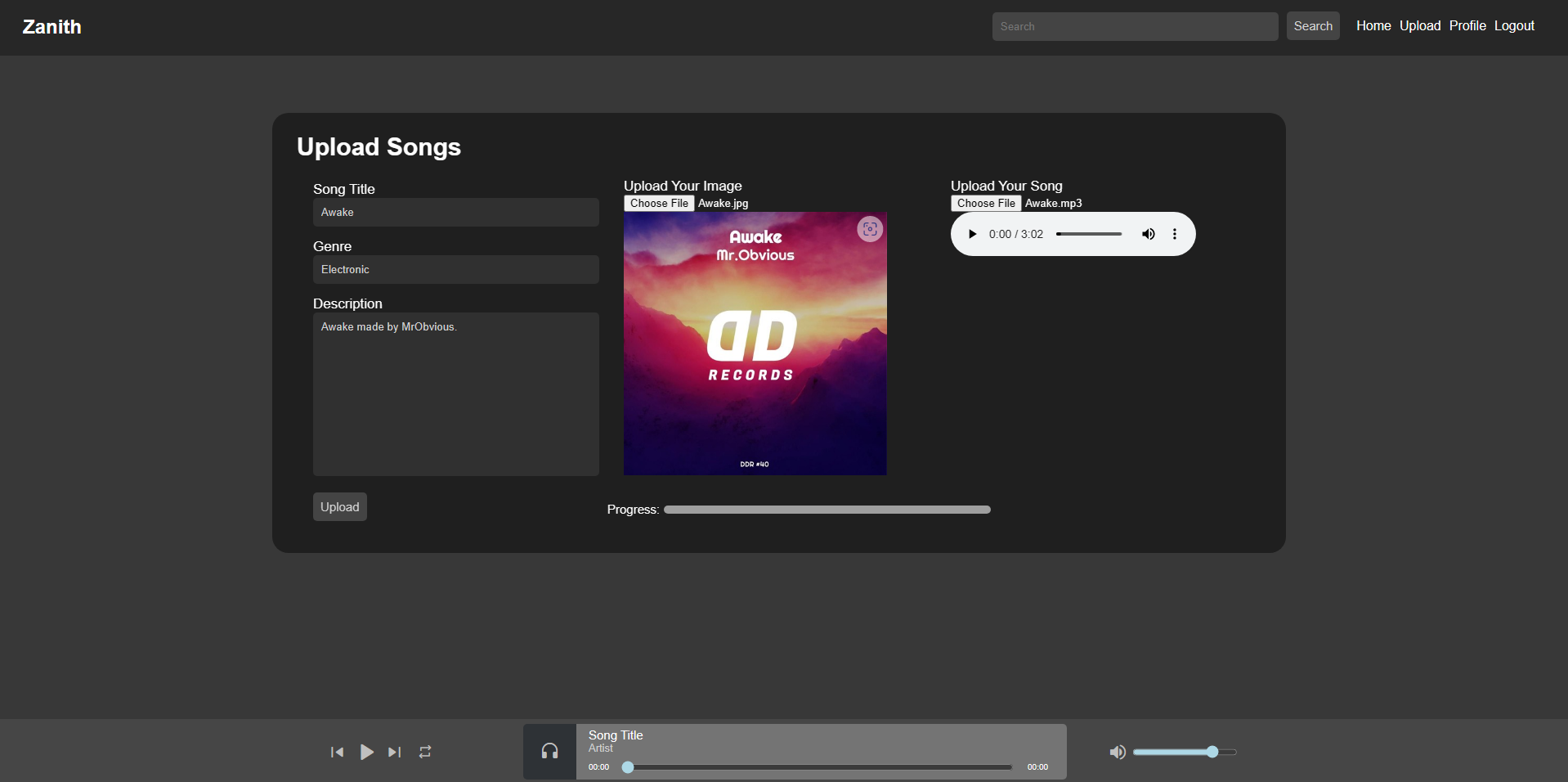
Task: Play the Awake.mp3 song preview
Action: click(x=972, y=234)
